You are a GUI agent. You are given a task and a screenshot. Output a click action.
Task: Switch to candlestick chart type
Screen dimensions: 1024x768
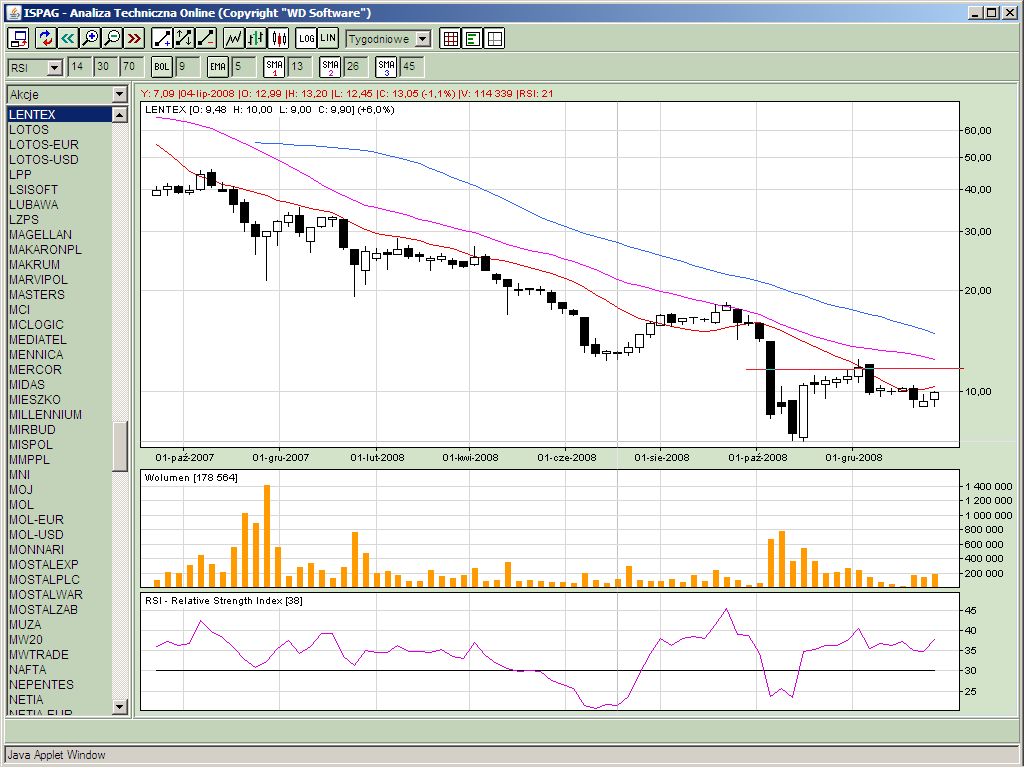278,38
